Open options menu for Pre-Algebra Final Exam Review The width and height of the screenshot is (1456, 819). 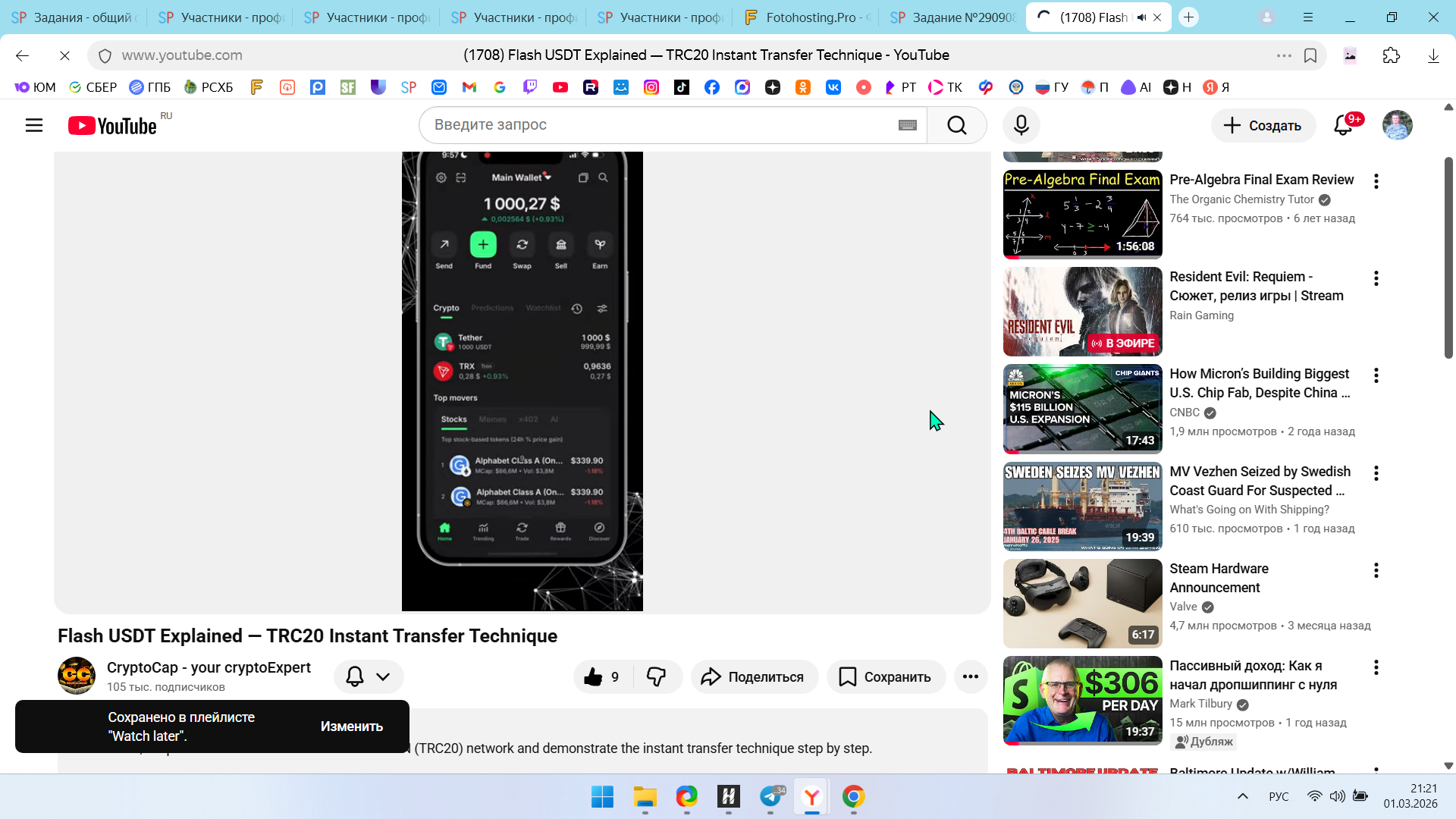pos(1376,181)
